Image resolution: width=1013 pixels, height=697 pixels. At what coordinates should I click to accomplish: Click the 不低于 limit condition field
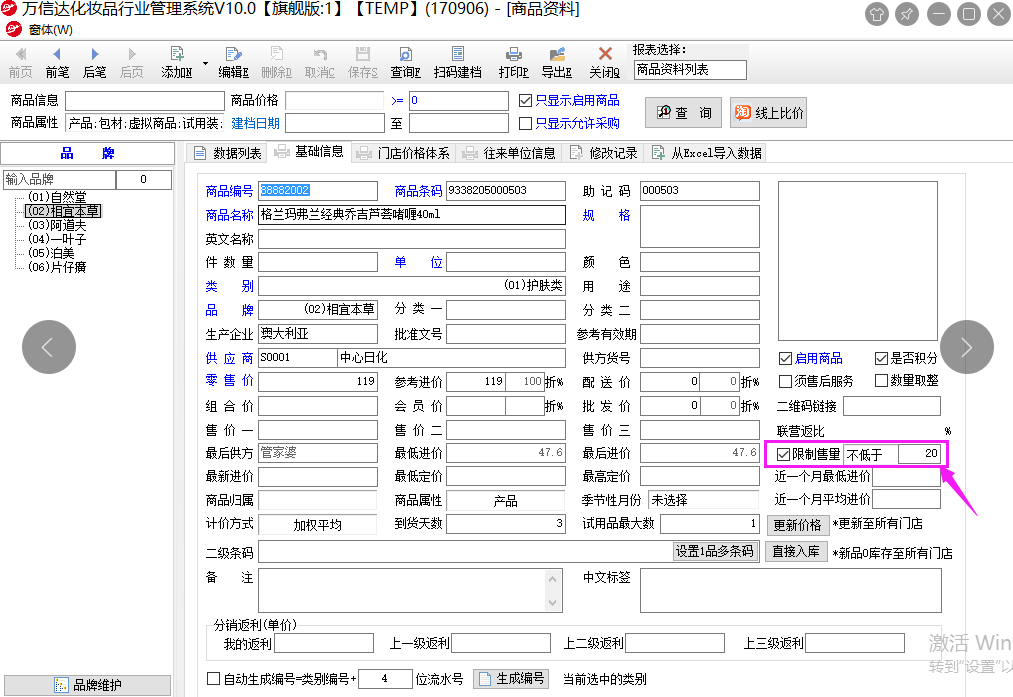870,454
